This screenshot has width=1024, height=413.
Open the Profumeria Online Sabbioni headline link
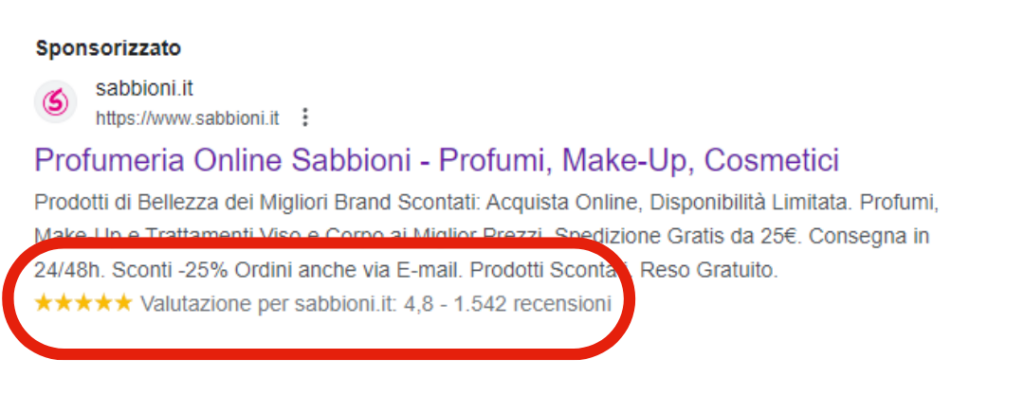(436, 161)
